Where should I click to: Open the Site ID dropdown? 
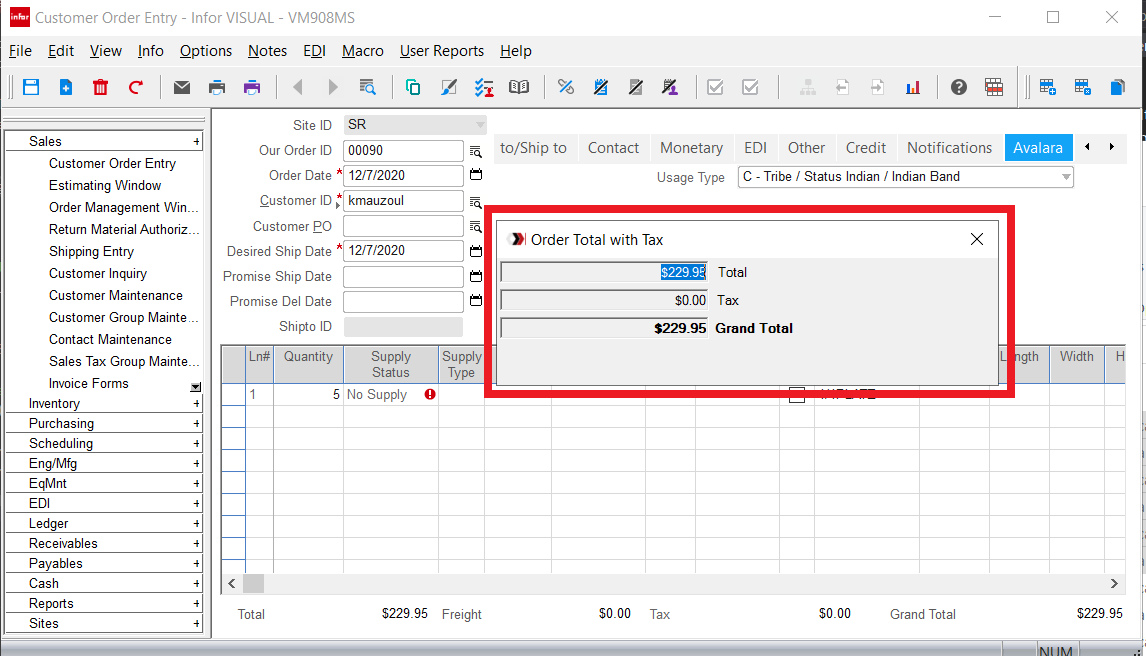coord(479,125)
